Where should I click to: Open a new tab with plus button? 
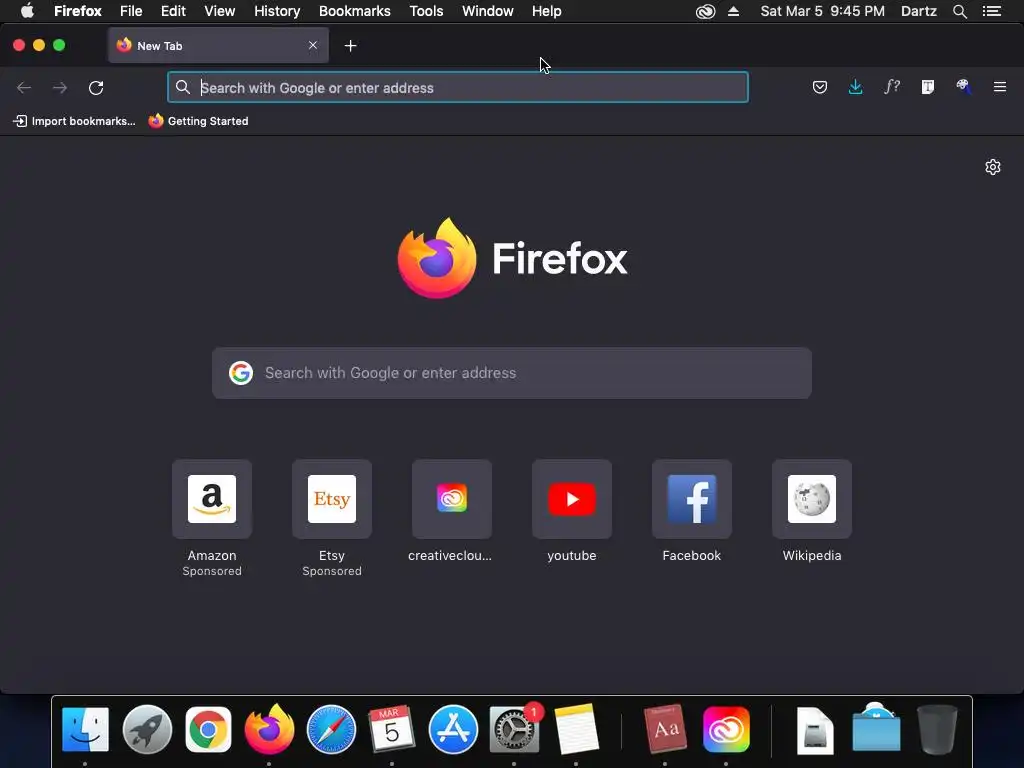[351, 46]
